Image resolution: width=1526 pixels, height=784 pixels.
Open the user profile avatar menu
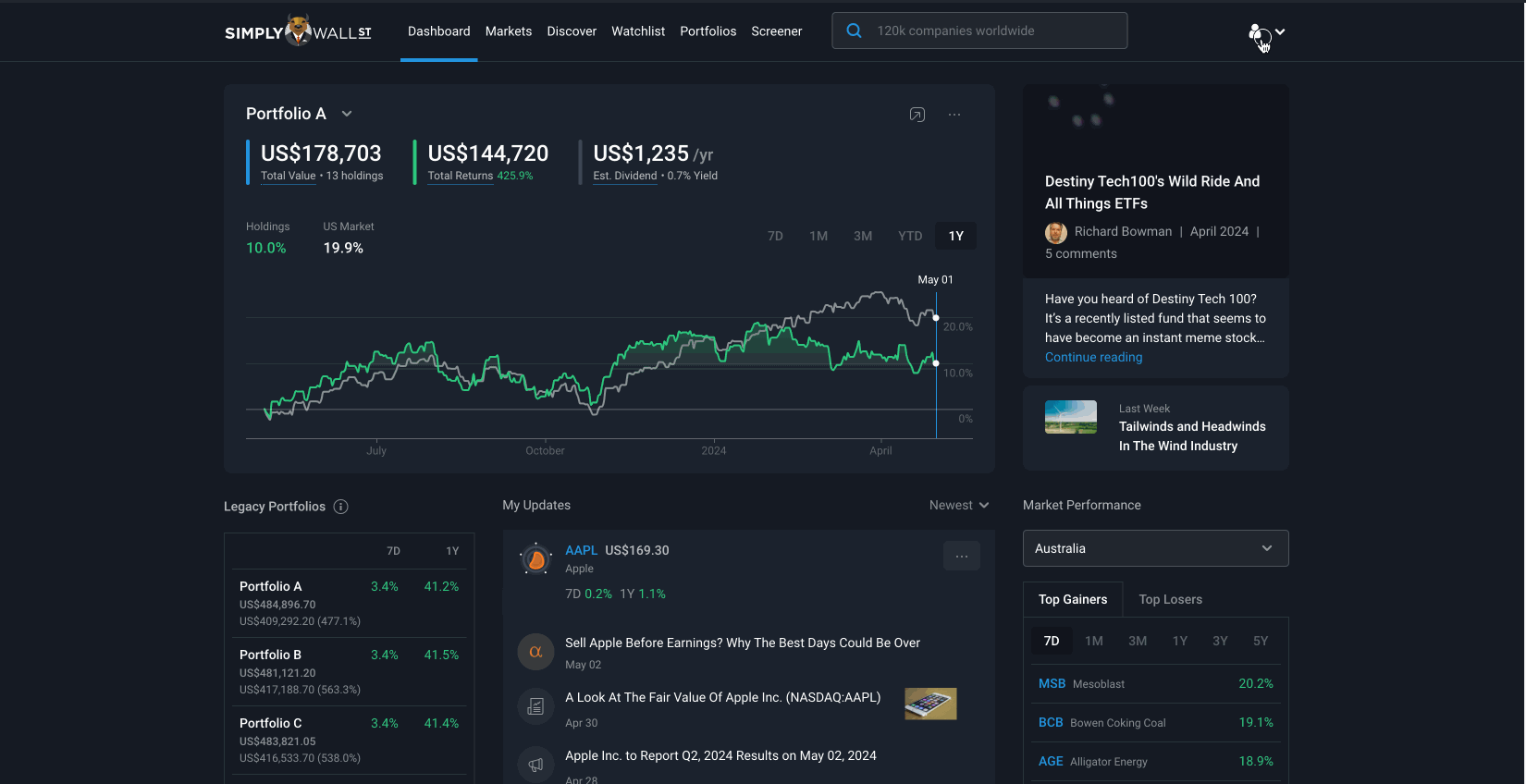pyautogui.click(x=1259, y=33)
